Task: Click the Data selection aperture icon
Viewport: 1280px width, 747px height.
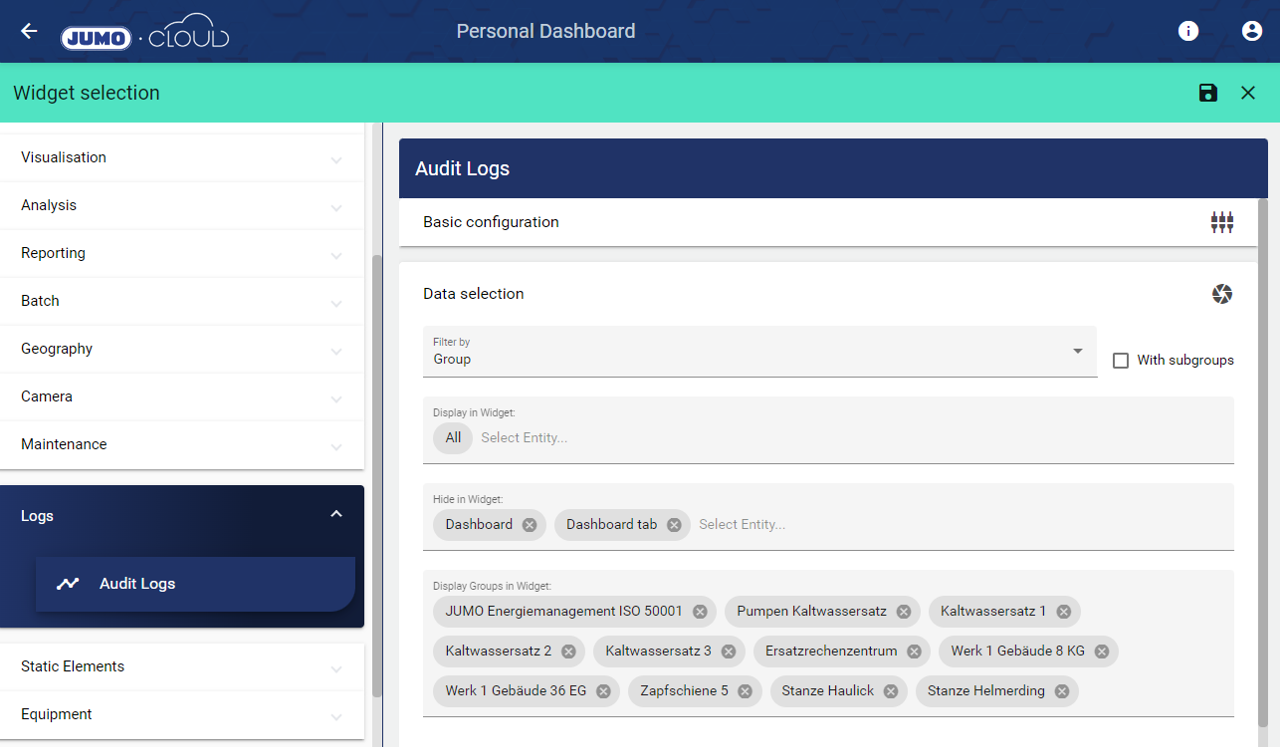Action: [x=1221, y=294]
